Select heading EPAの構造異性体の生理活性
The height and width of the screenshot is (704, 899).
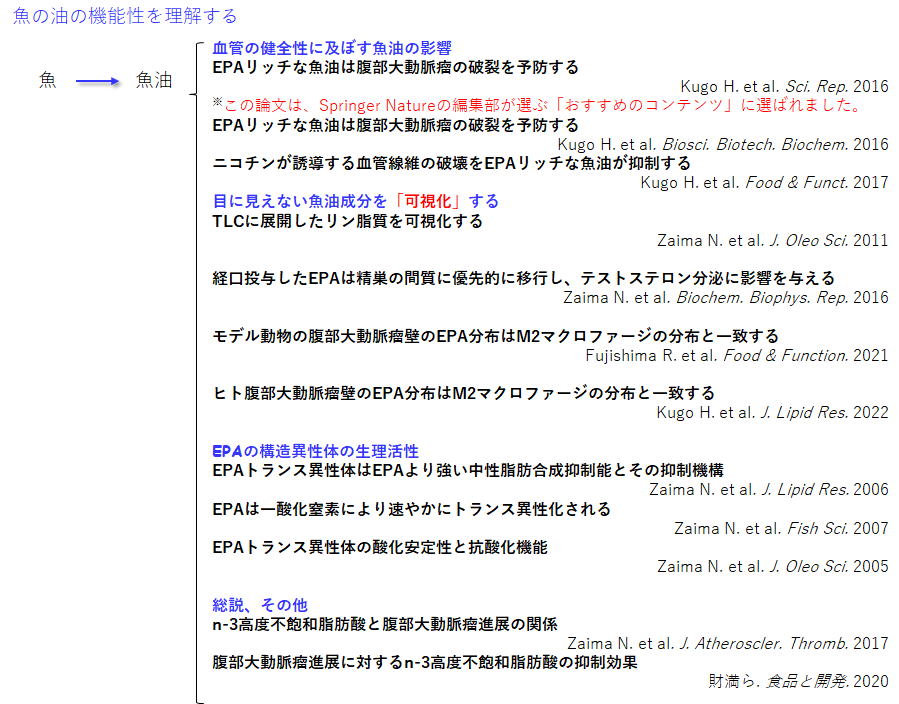tap(315, 451)
